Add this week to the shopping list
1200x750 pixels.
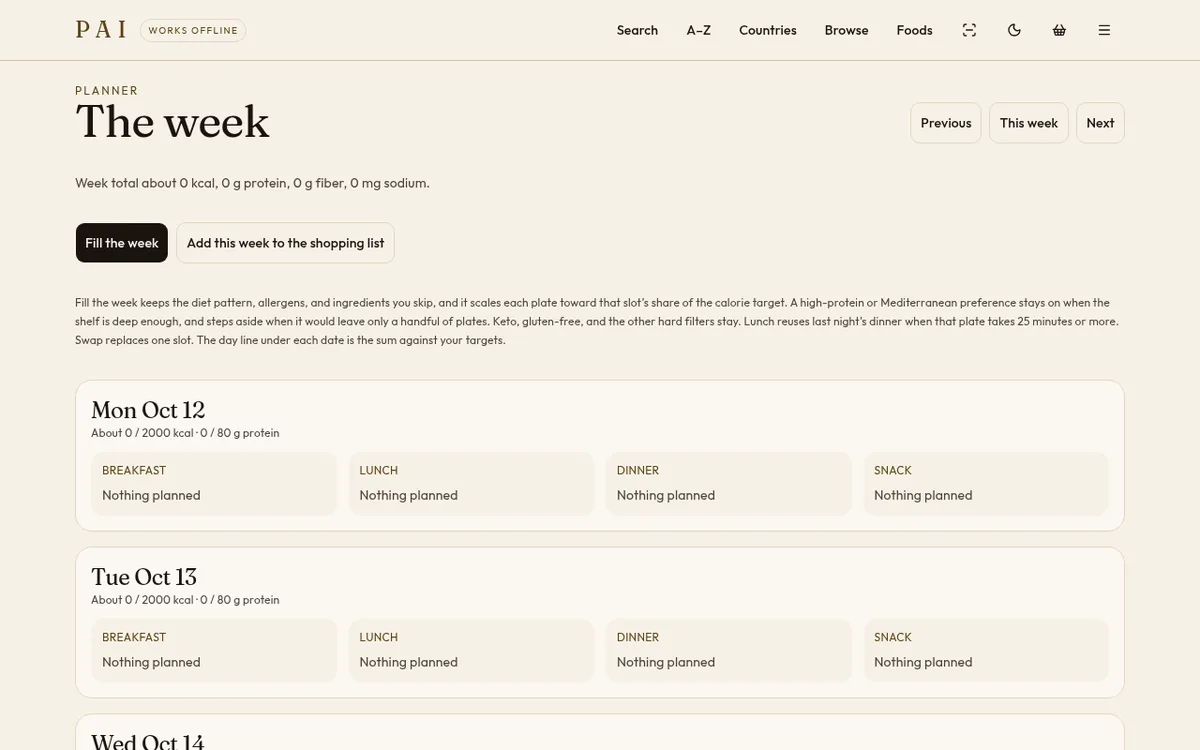[285, 243]
